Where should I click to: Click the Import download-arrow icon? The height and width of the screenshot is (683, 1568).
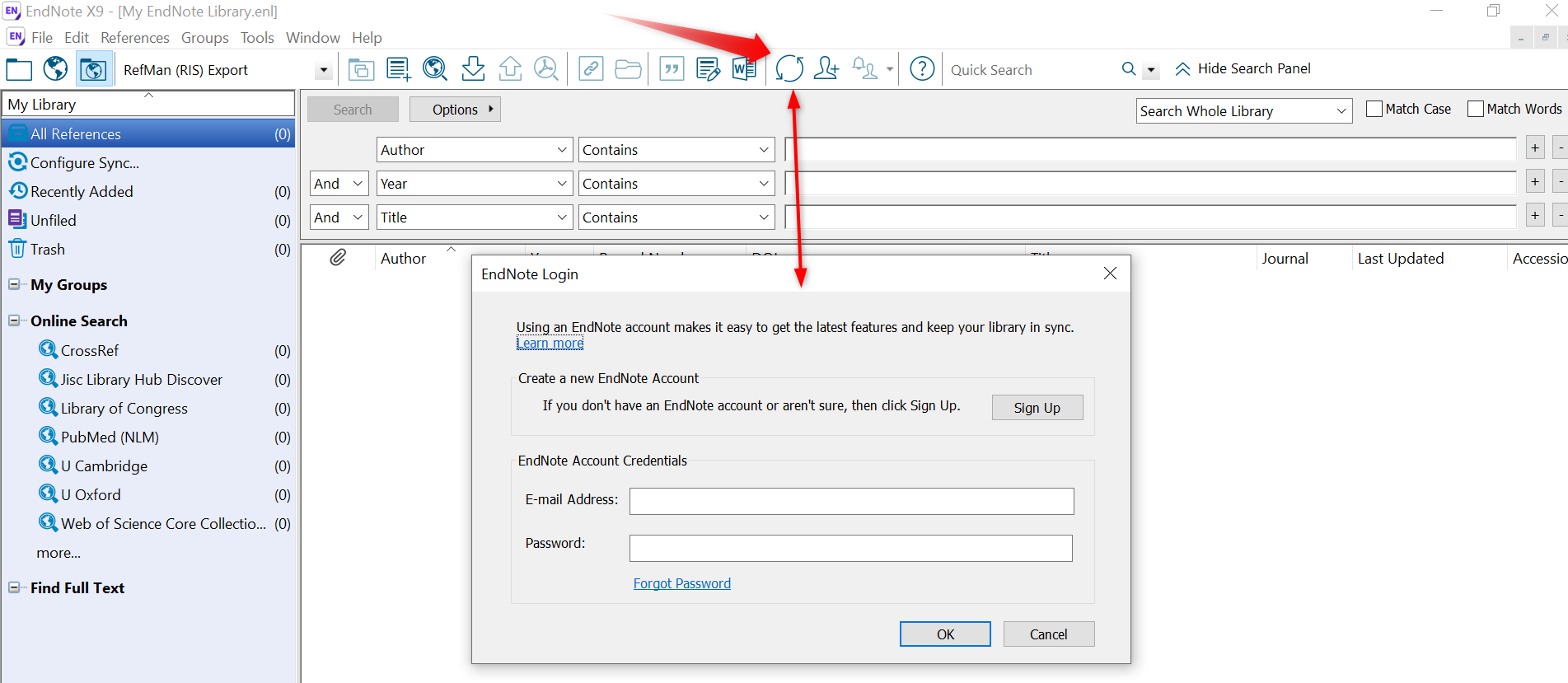click(473, 69)
